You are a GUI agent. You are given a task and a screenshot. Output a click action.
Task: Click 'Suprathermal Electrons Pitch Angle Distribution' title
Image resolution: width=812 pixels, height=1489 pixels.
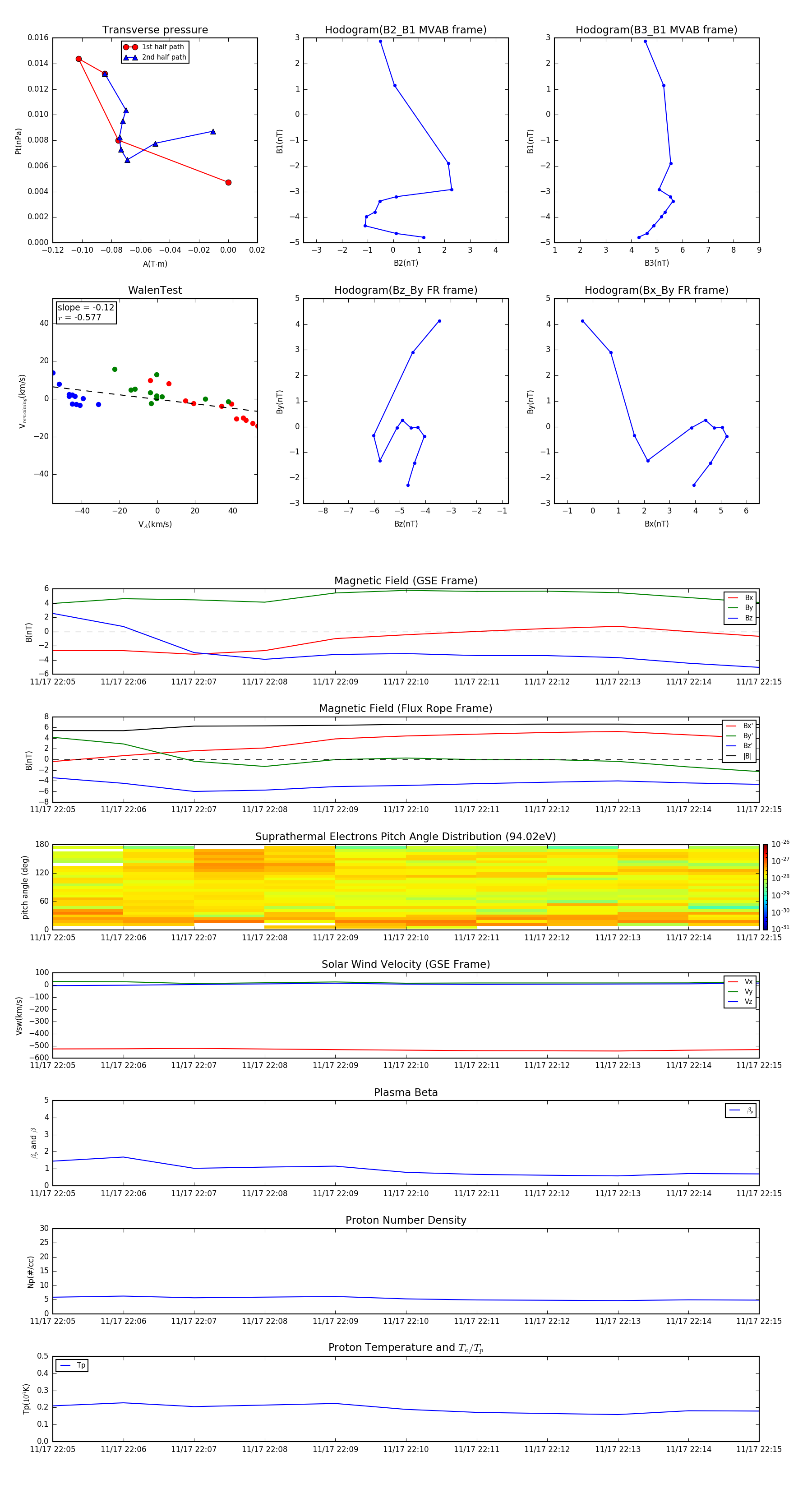pyautogui.click(x=406, y=837)
